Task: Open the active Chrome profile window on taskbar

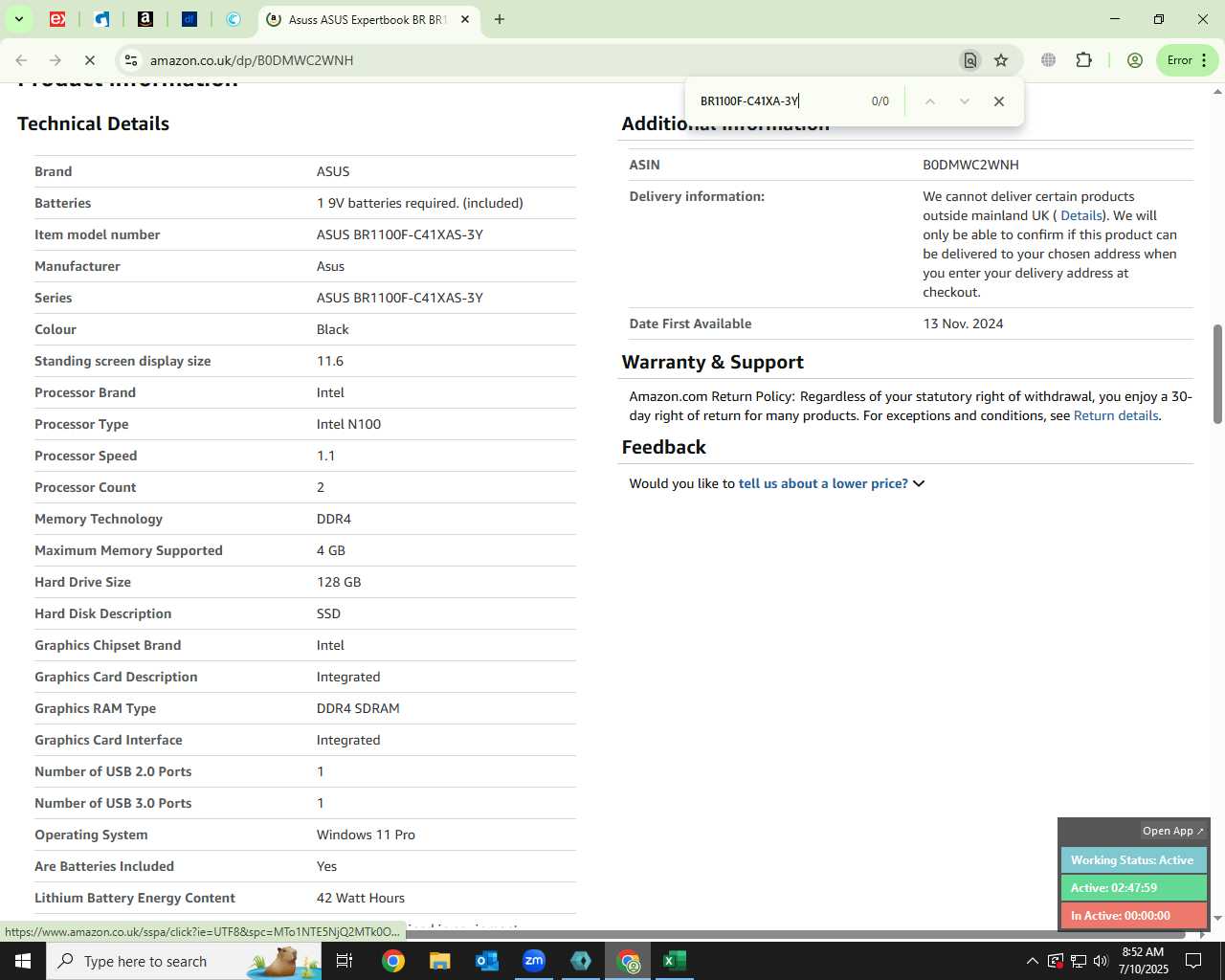Action: (x=628, y=961)
